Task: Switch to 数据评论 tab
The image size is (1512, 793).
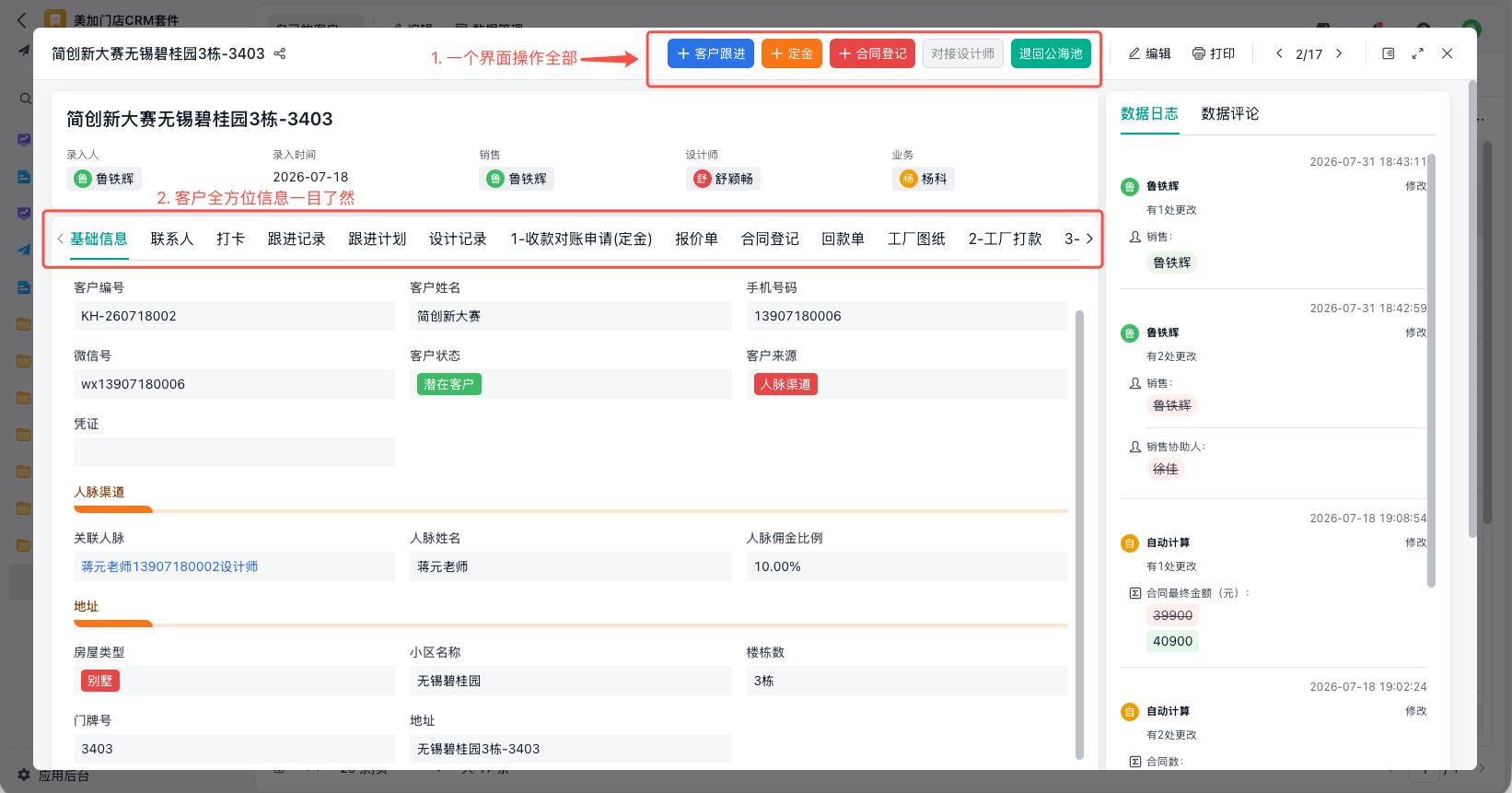Action: pyautogui.click(x=1229, y=113)
